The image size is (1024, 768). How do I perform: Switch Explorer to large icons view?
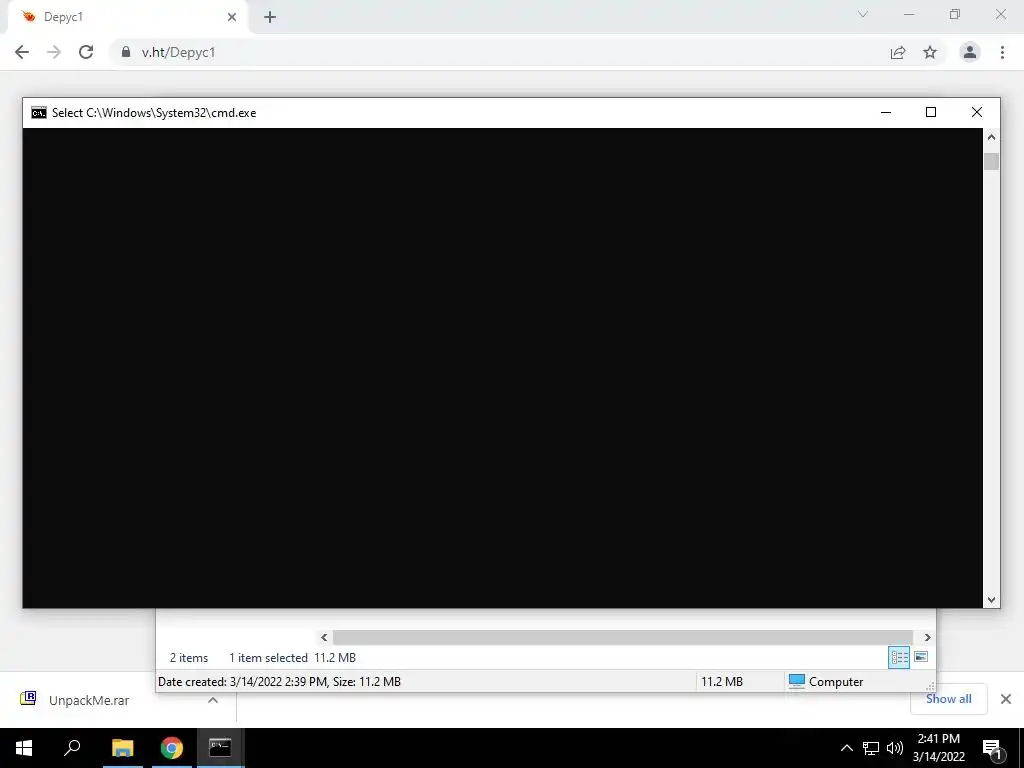tap(921, 657)
